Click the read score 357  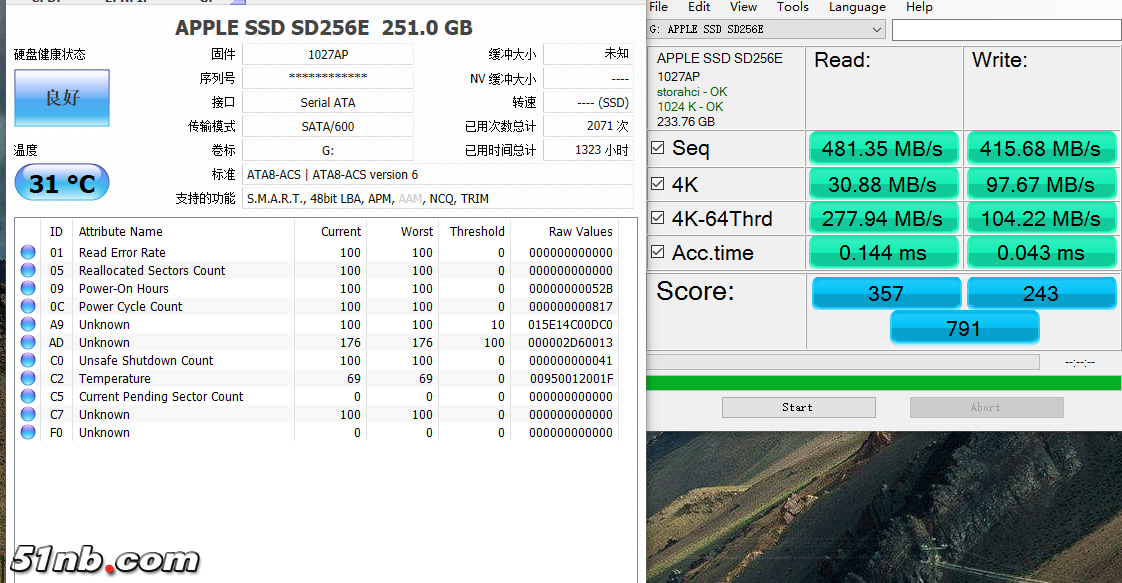pos(886,293)
